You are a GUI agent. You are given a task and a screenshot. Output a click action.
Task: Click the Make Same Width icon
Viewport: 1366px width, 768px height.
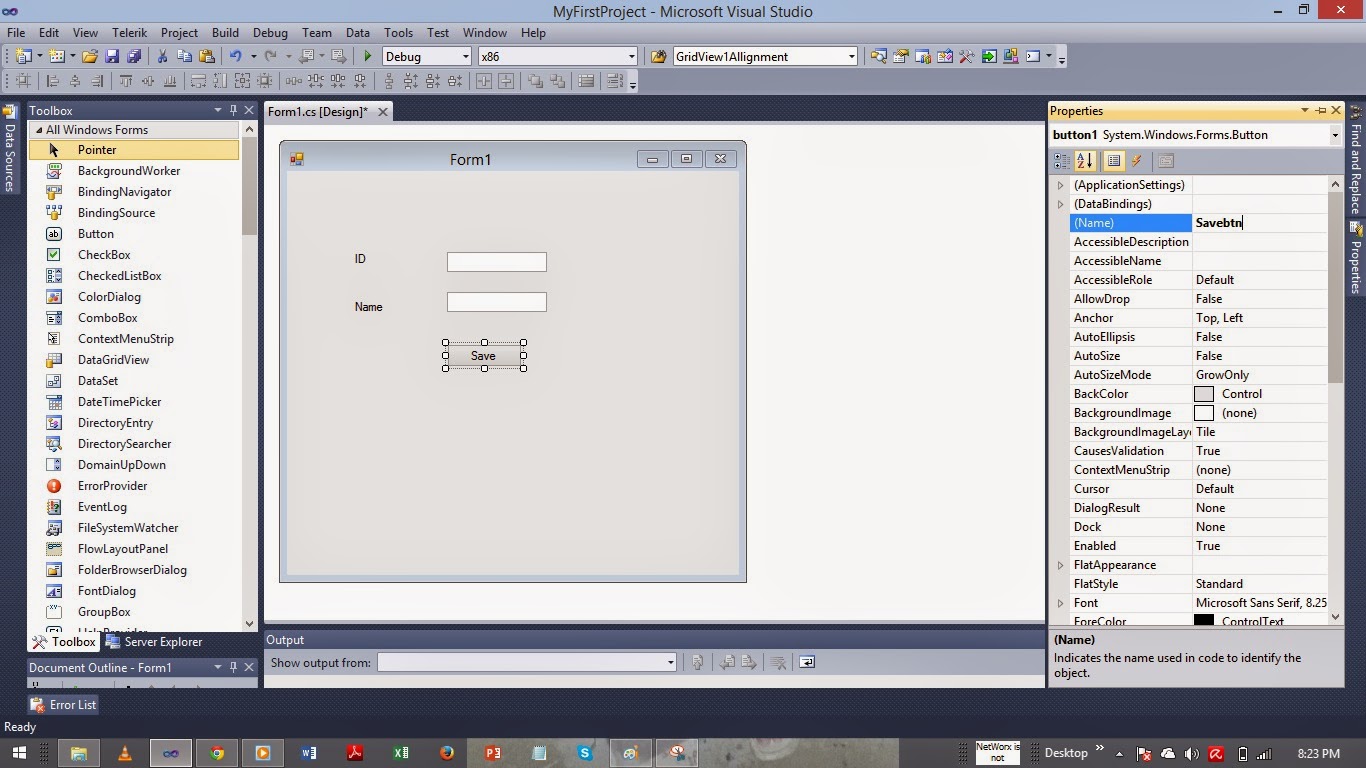point(198,81)
